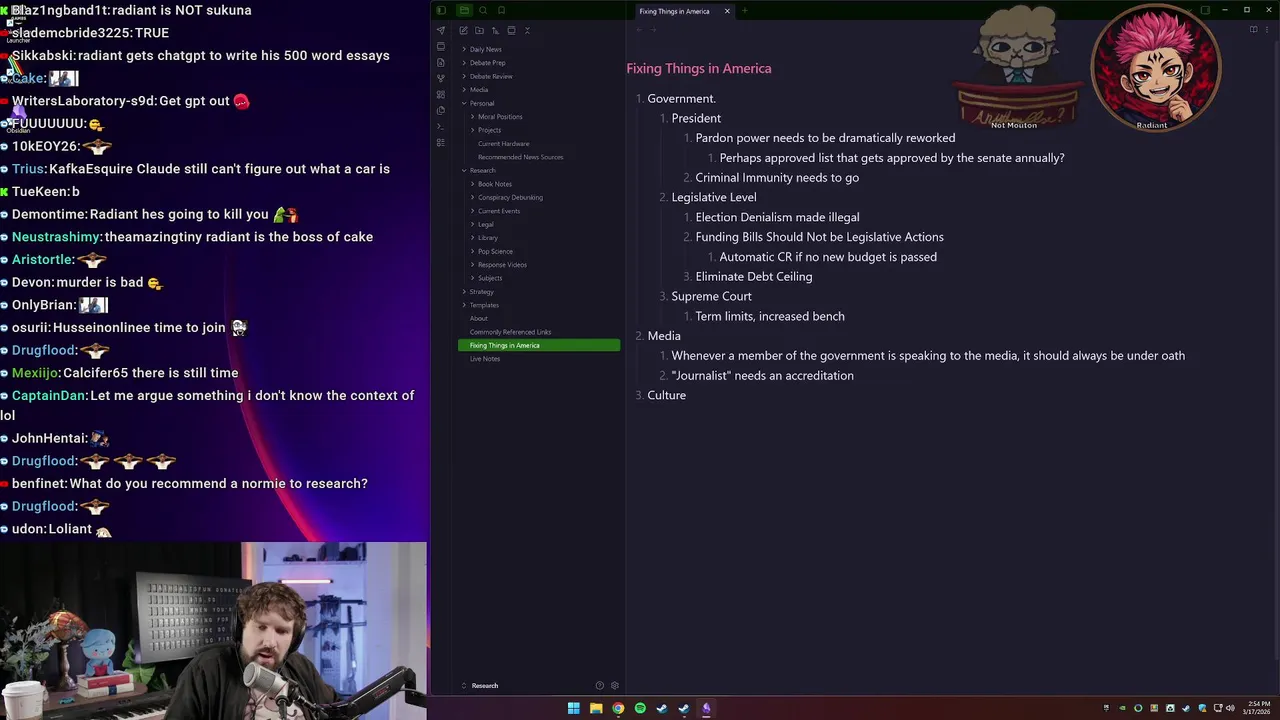This screenshot has width=1280, height=720.
Task: Click the 'Eliminate Debt Ceiling' line
Action: [754, 276]
